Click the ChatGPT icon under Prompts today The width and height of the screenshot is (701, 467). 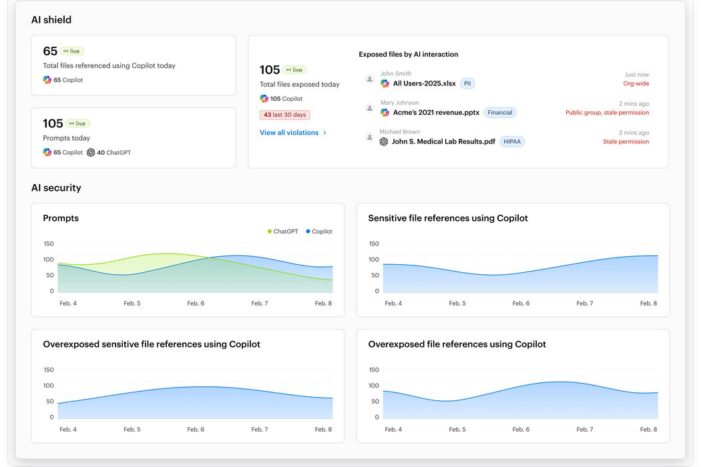pyautogui.click(x=91, y=152)
